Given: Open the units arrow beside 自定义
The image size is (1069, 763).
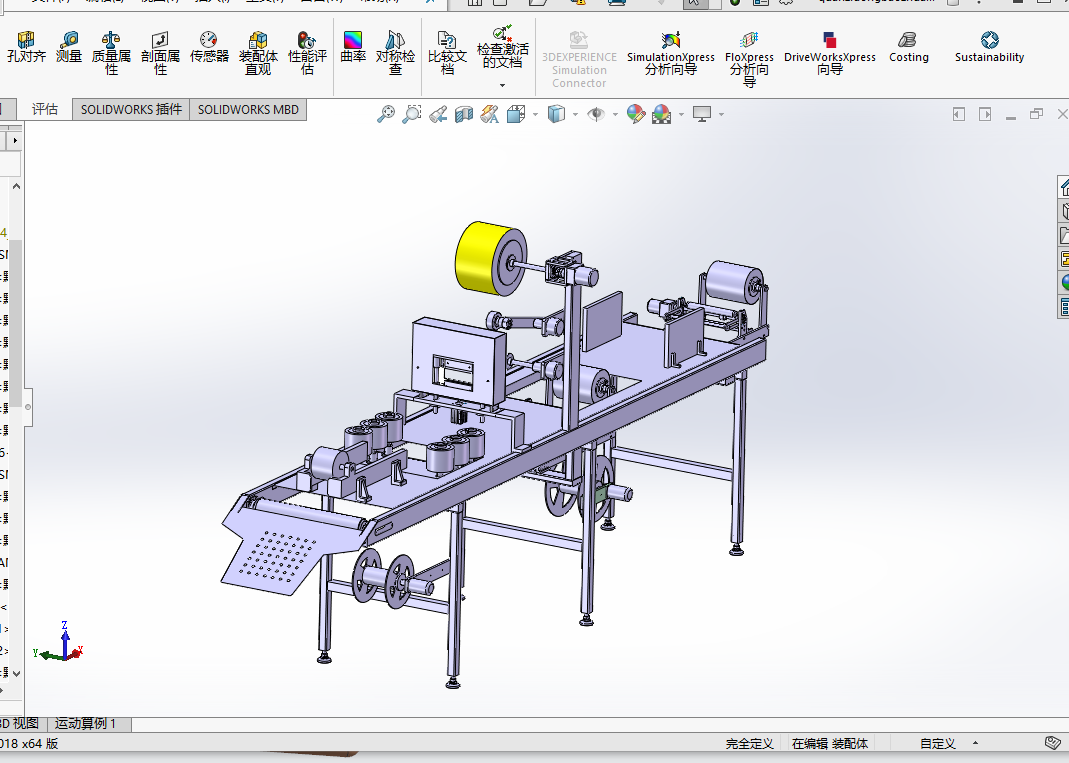Looking at the screenshot, I should pos(975,743).
